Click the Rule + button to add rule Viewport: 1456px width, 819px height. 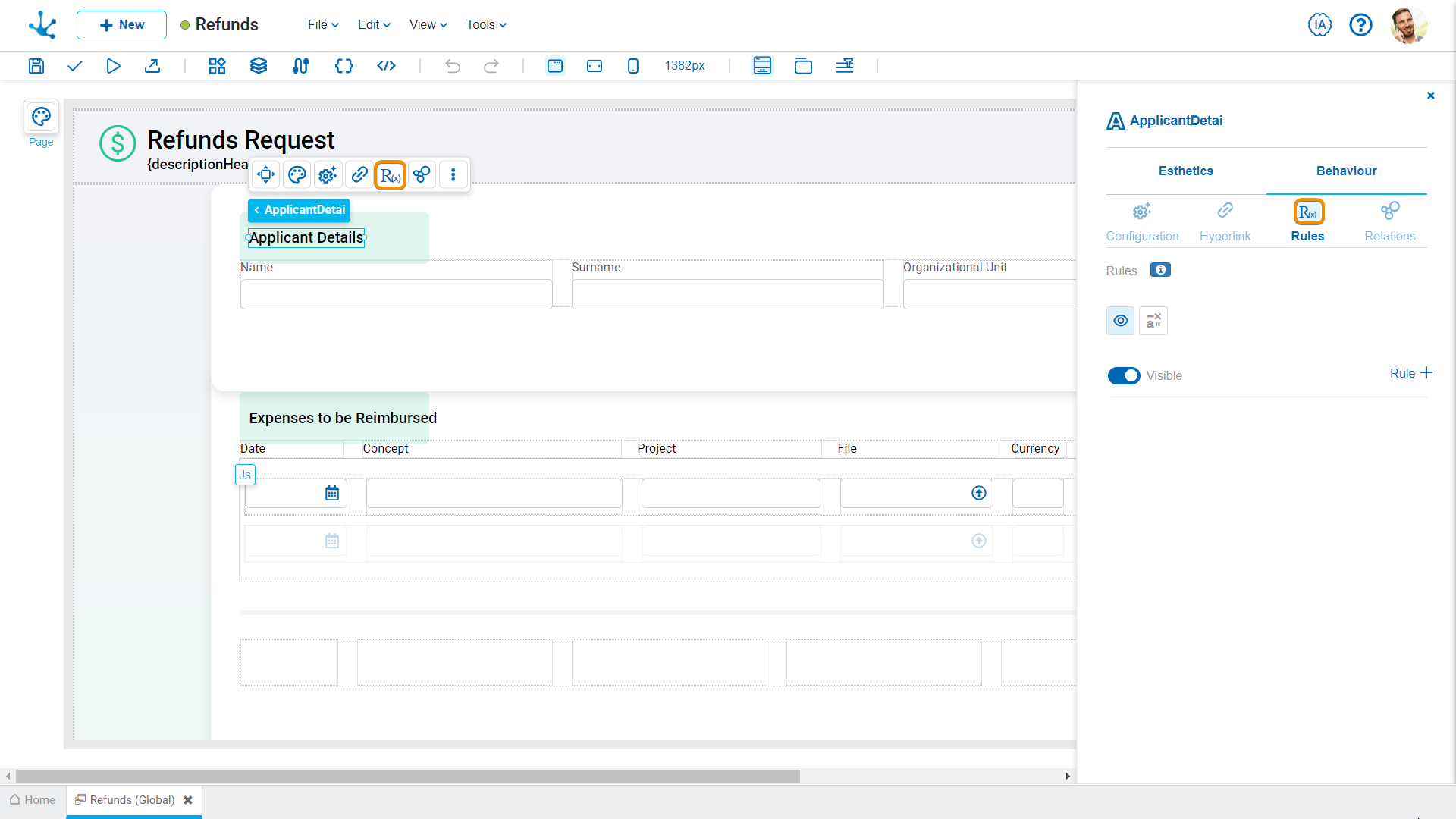pyautogui.click(x=1410, y=373)
